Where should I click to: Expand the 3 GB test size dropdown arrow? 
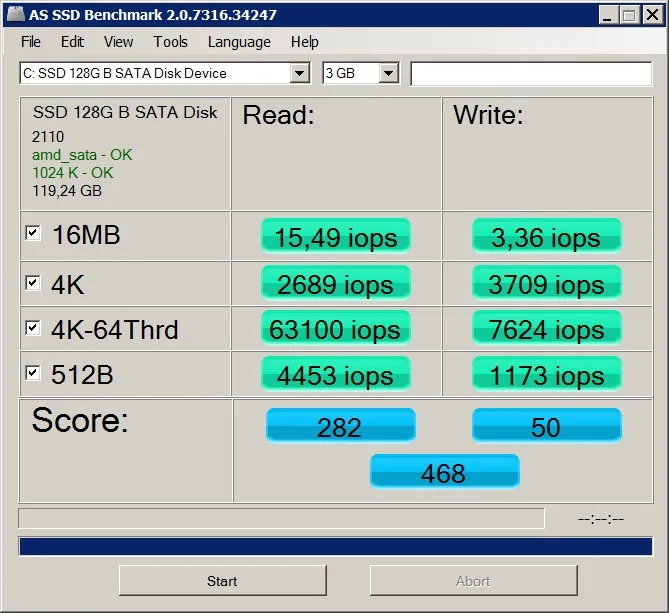point(388,73)
